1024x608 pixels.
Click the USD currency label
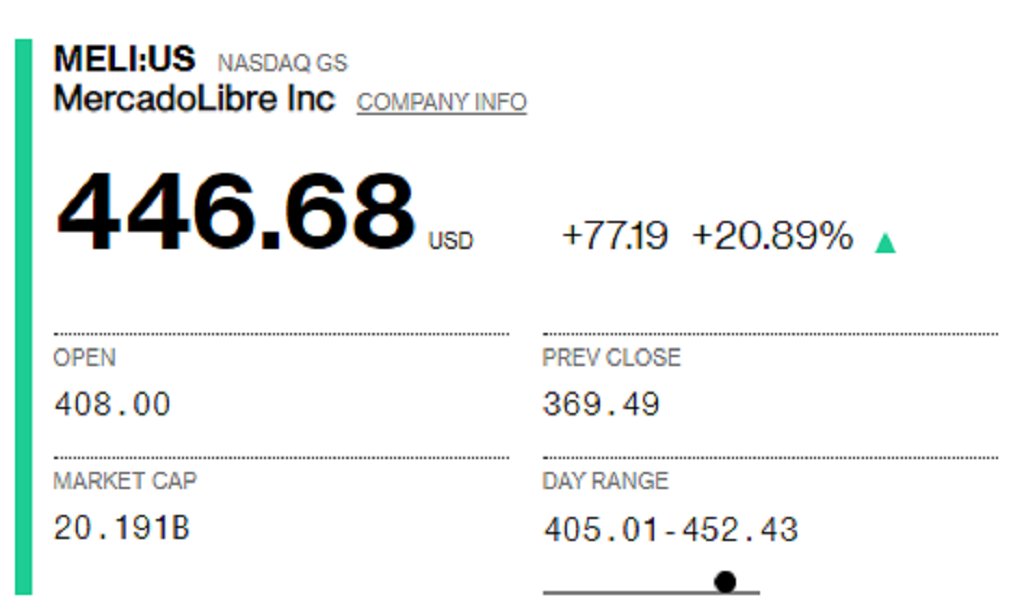[451, 241]
